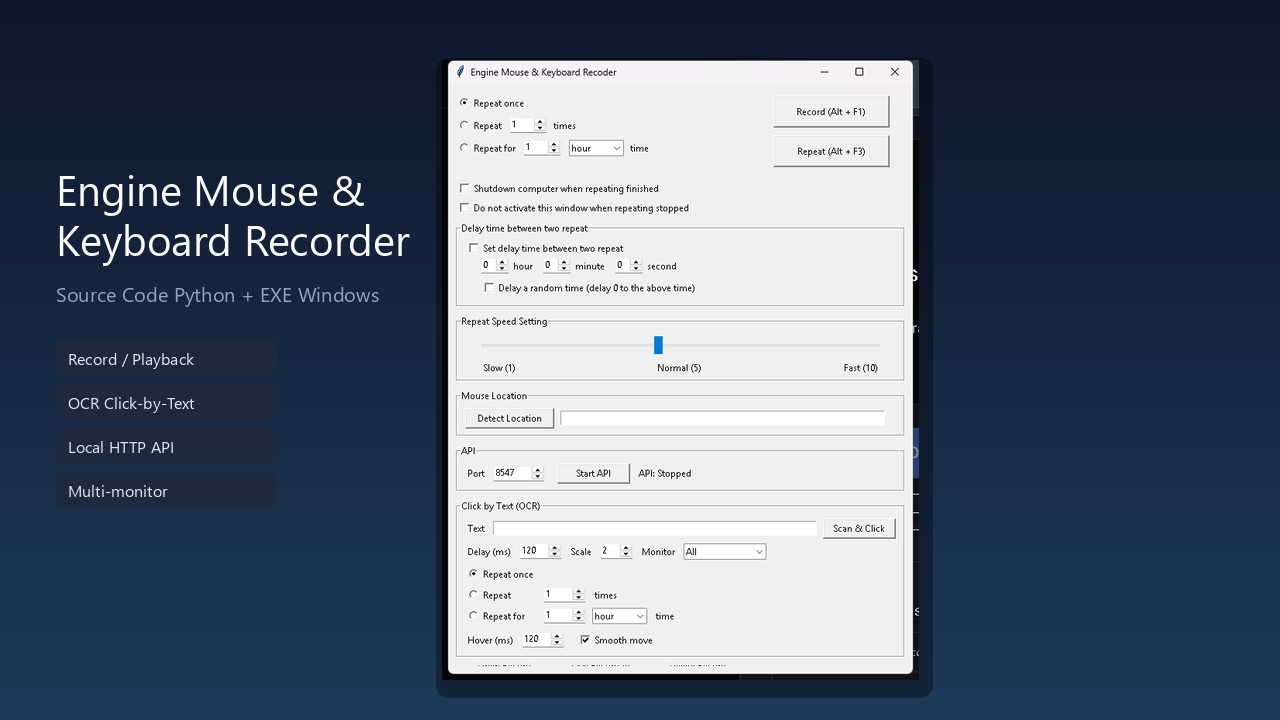Minimize the recorder window
The height and width of the screenshot is (720, 1280).
(x=824, y=72)
